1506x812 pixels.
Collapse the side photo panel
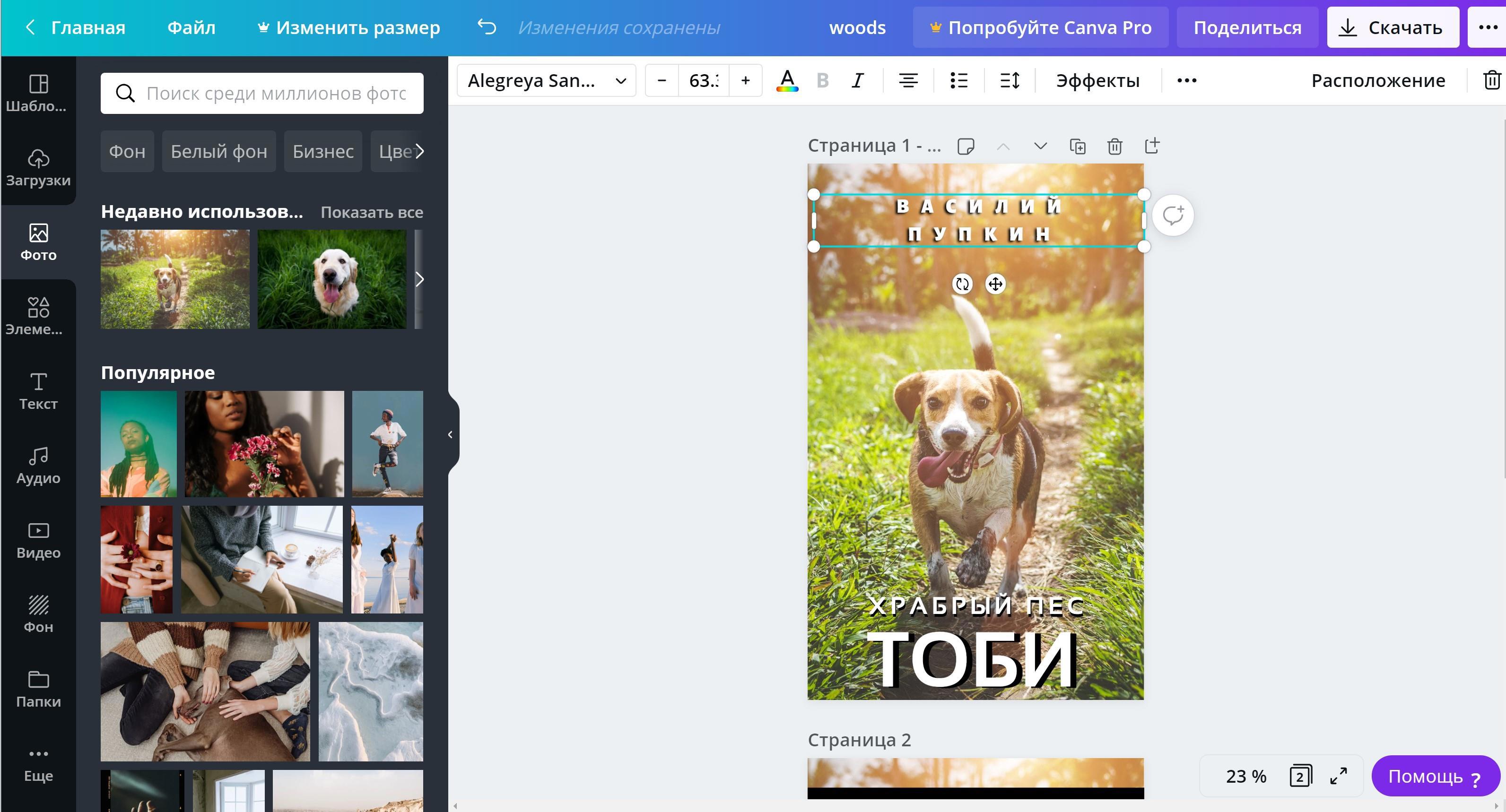pyautogui.click(x=450, y=435)
